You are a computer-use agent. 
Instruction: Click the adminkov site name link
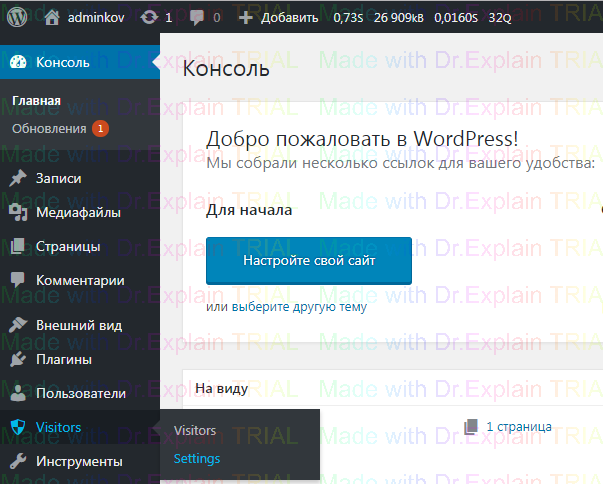point(96,17)
